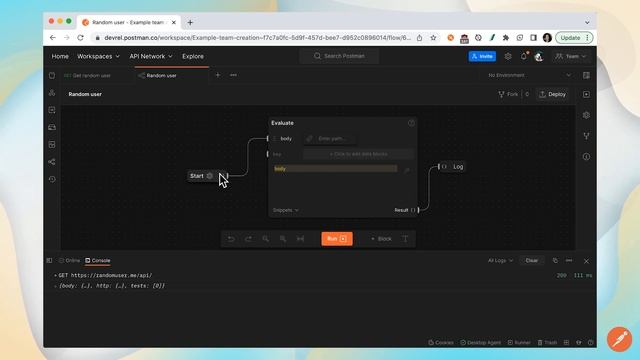Open the user avatar in Postman header

(x=539, y=56)
